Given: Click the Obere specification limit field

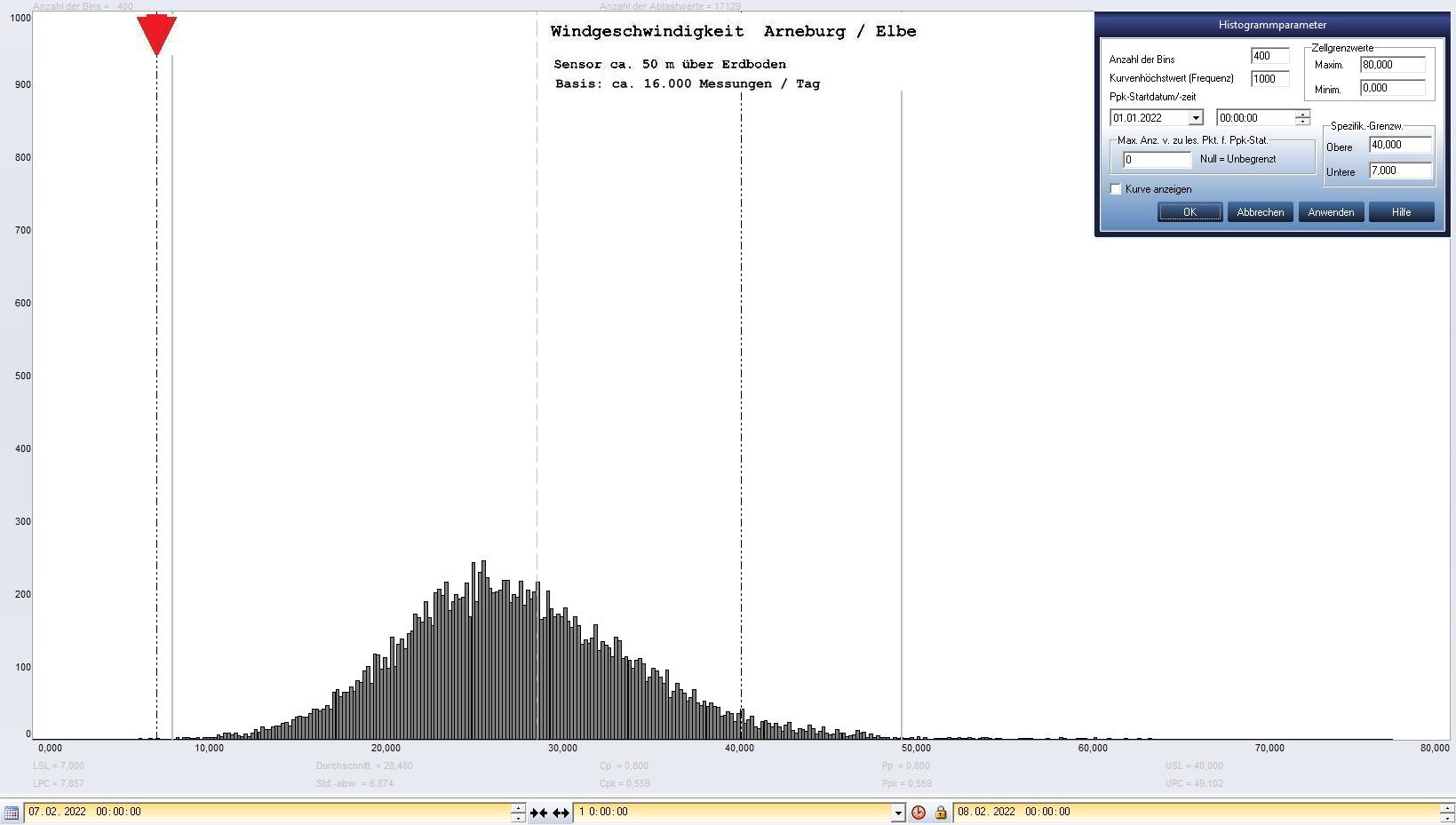Looking at the screenshot, I should (x=1400, y=145).
